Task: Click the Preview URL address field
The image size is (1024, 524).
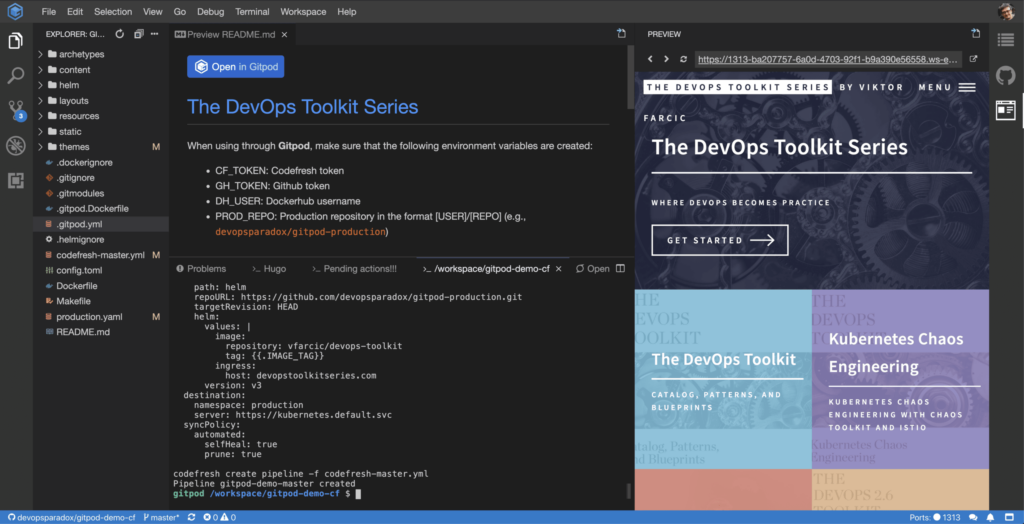Action: pyautogui.click(x=828, y=59)
